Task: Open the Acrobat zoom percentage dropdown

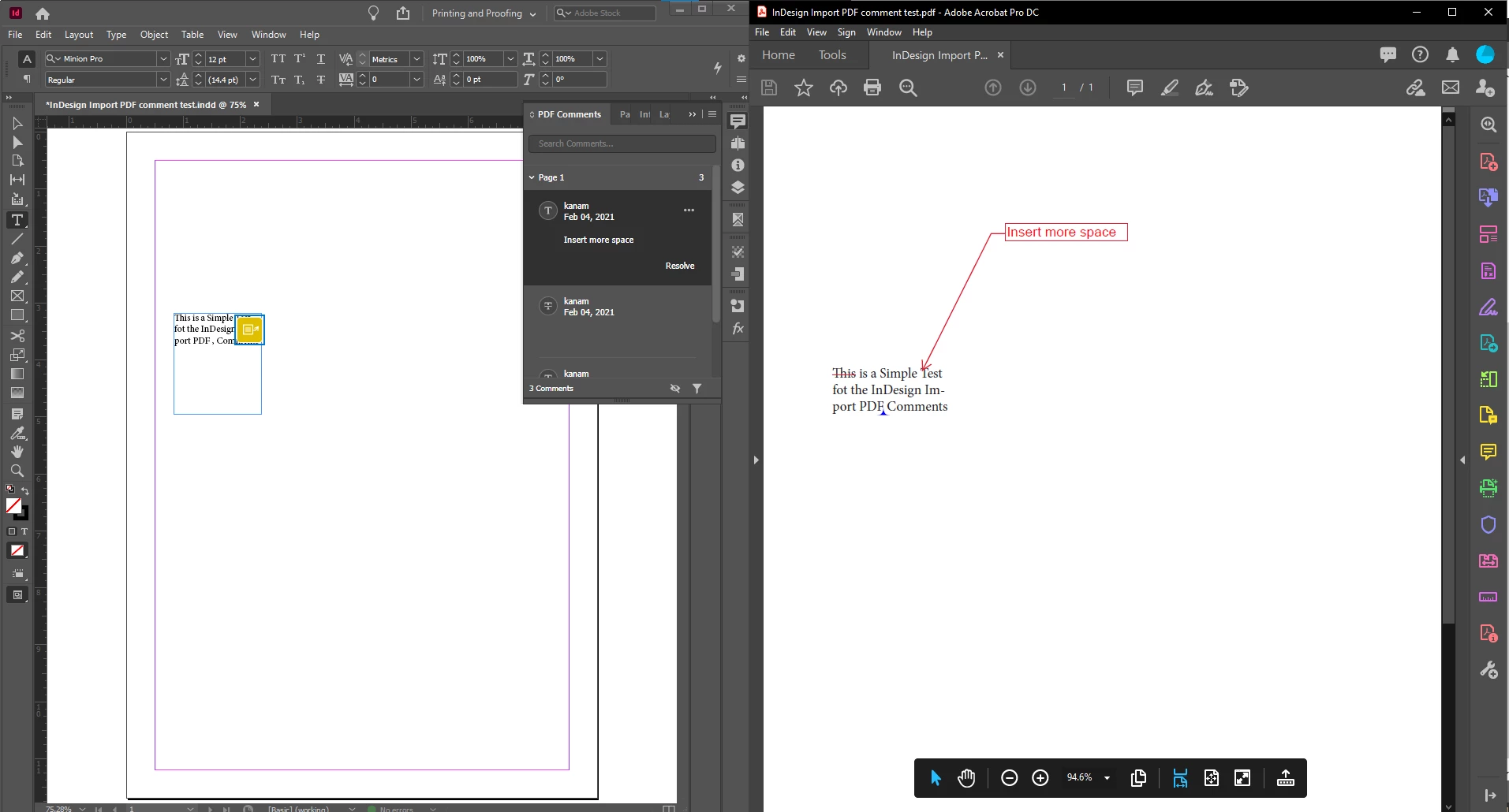Action: click(x=1107, y=778)
